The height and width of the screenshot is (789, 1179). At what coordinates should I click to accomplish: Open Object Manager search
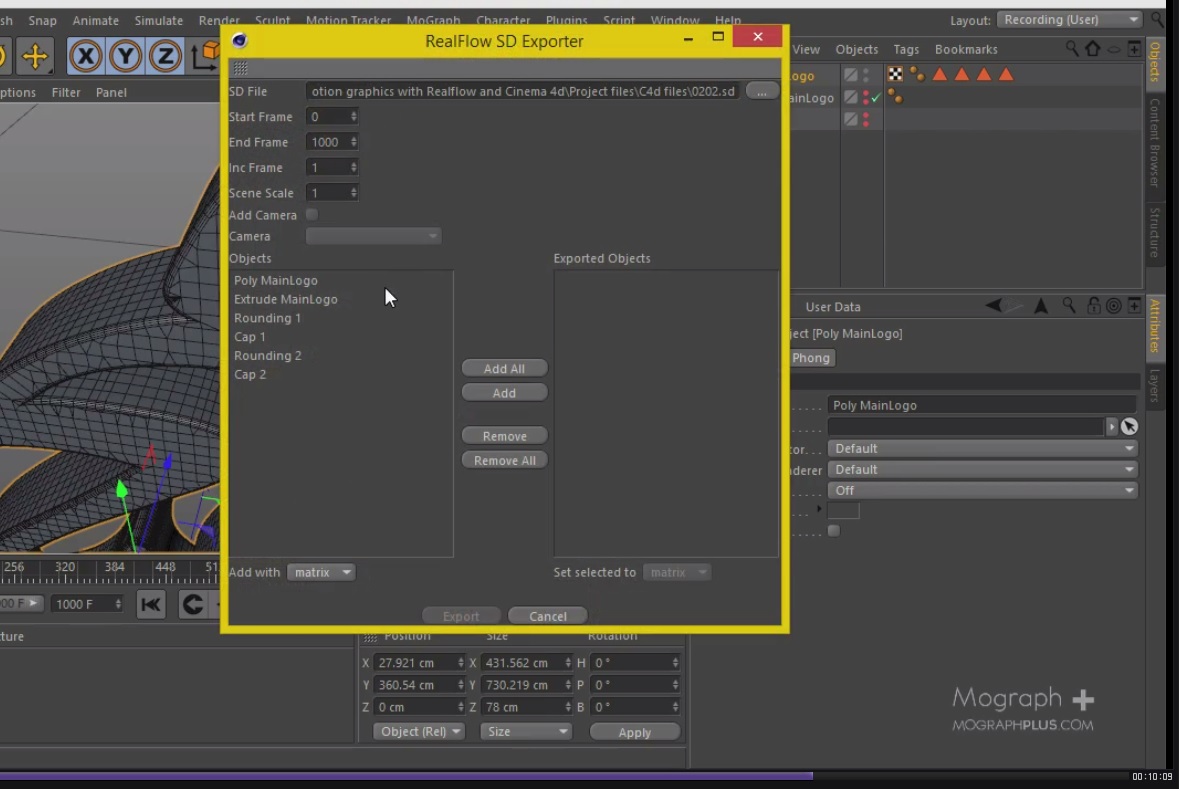point(1071,50)
